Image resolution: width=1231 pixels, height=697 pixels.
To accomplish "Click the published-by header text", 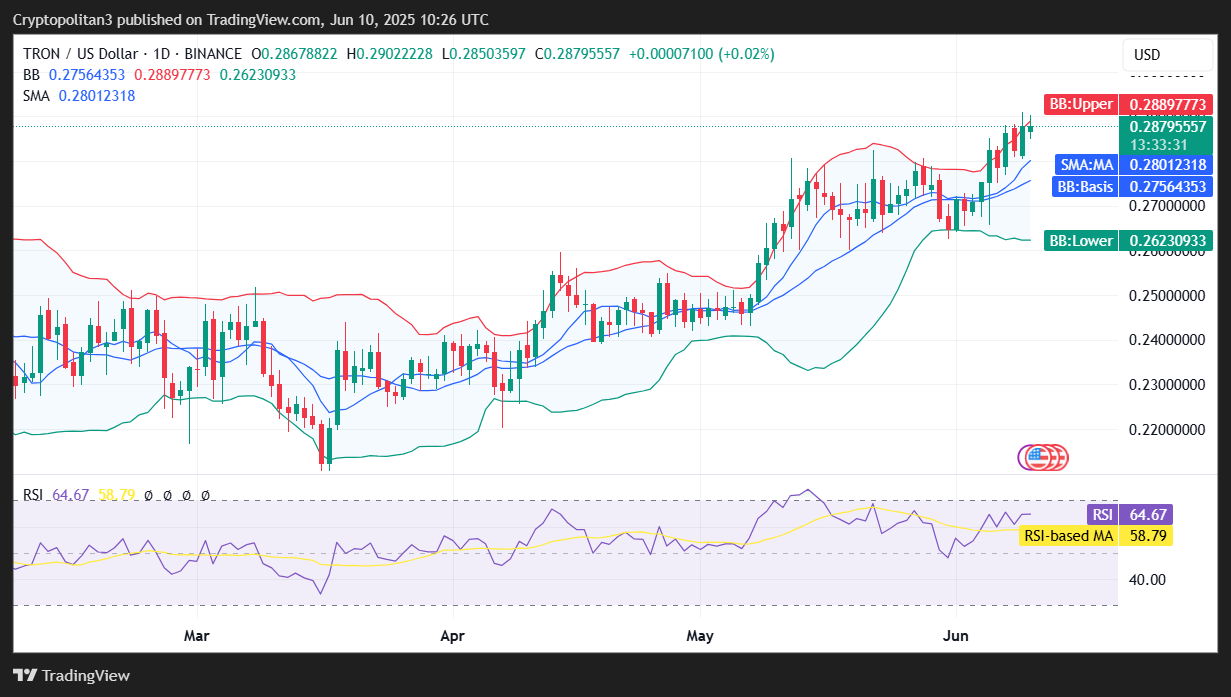I will point(251,19).
